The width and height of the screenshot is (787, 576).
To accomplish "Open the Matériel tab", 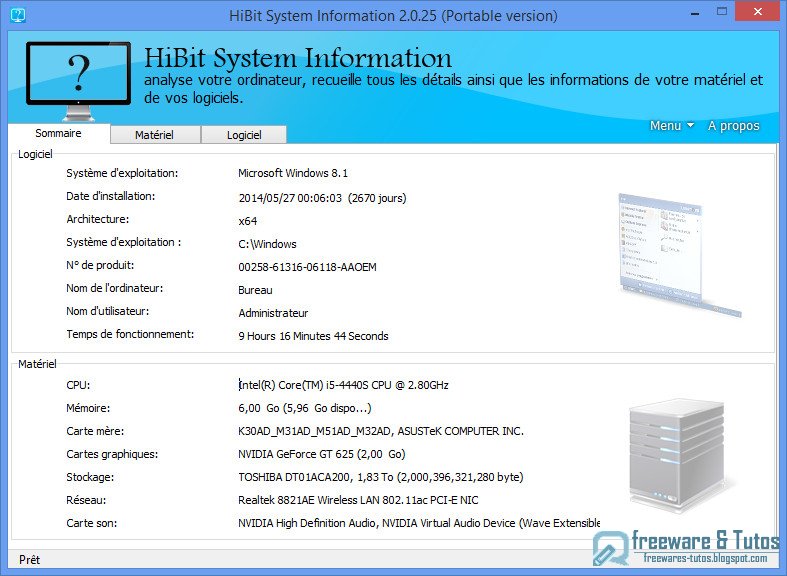I will pyautogui.click(x=155, y=135).
